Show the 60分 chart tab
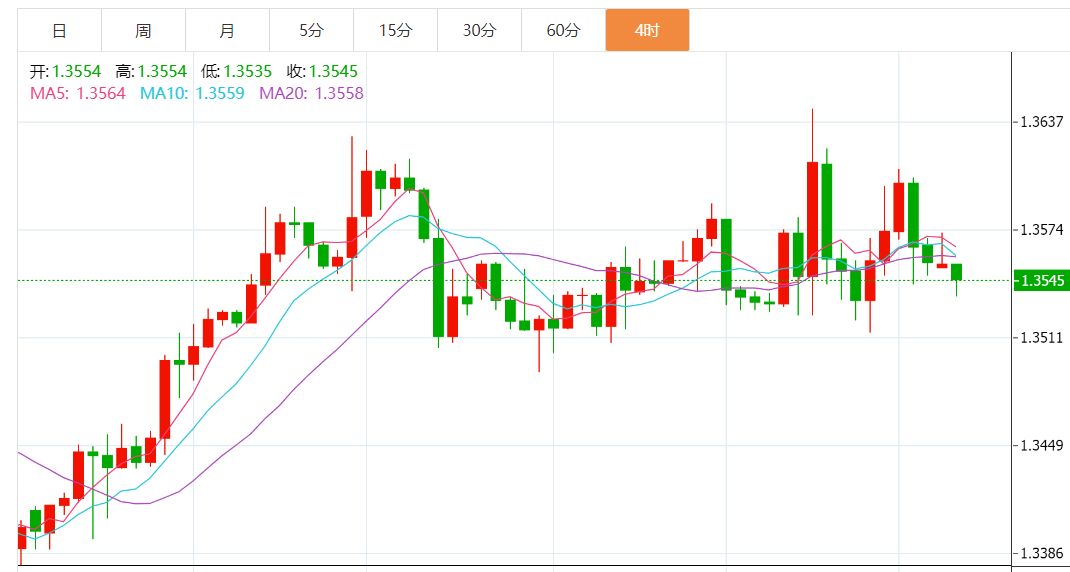Image resolution: width=1070 pixels, height=572 pixels. tap(563, 30)
